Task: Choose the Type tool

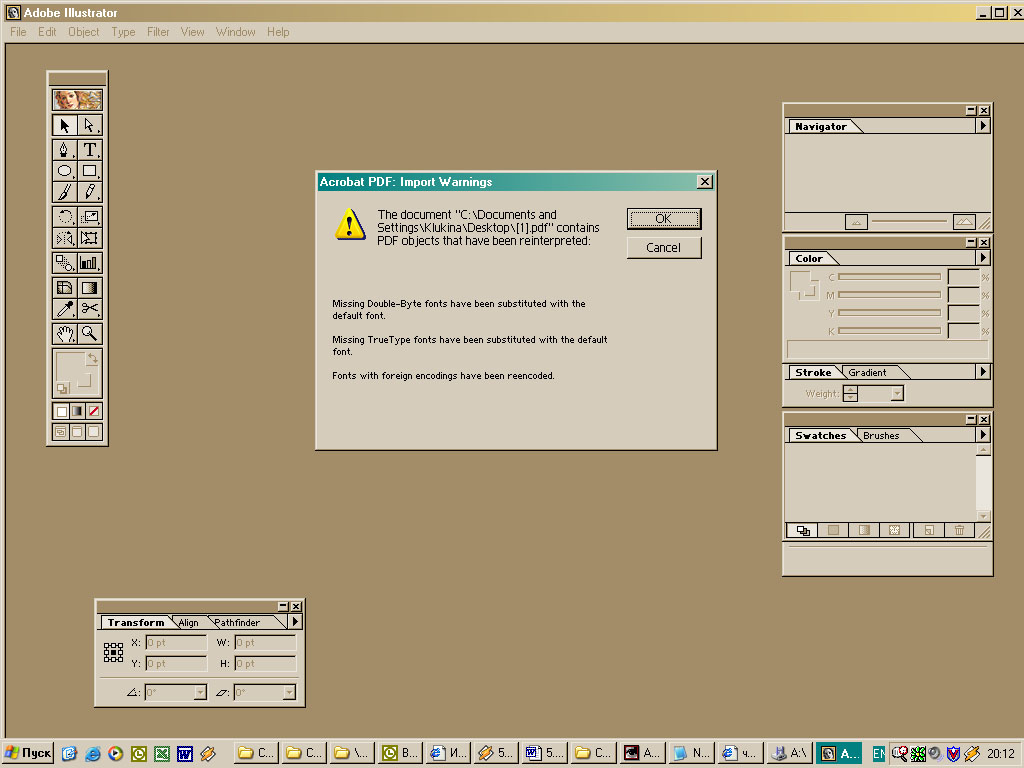Action: point(89,150)
